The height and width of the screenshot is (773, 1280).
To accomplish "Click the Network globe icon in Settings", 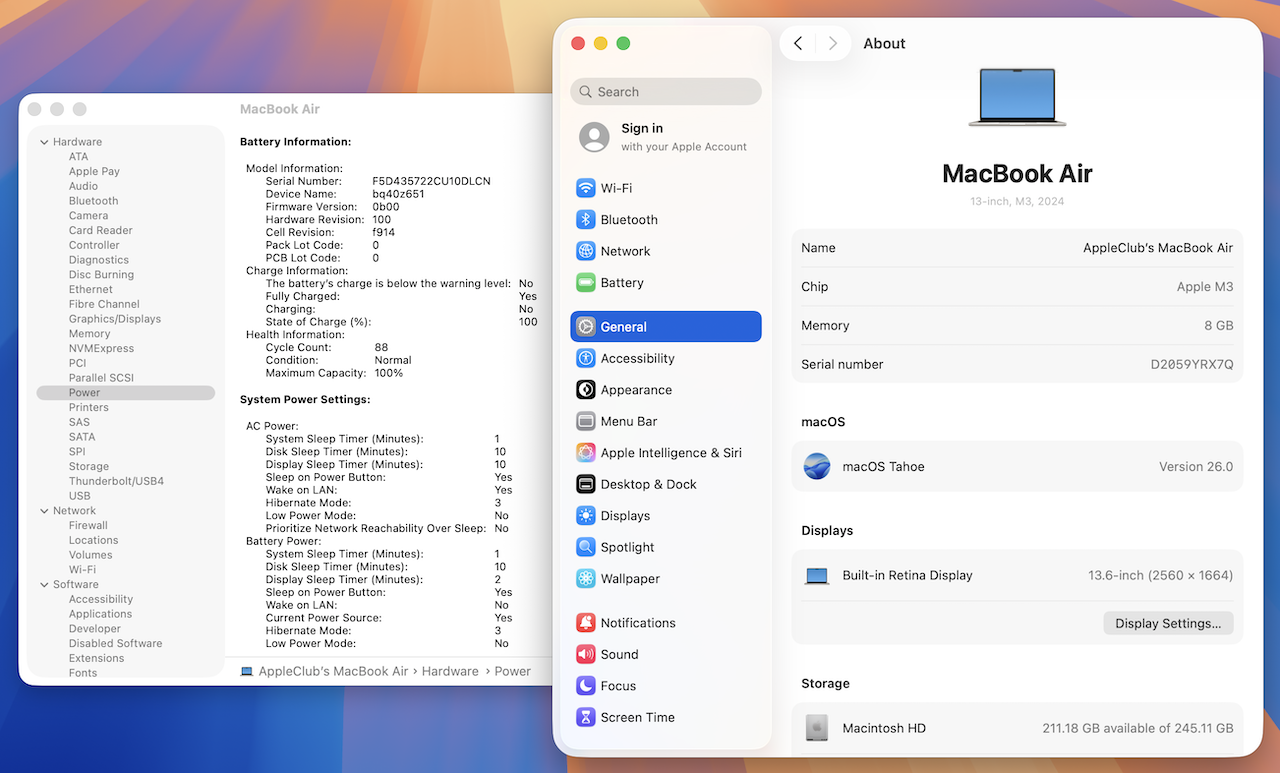I will point(586,251).
